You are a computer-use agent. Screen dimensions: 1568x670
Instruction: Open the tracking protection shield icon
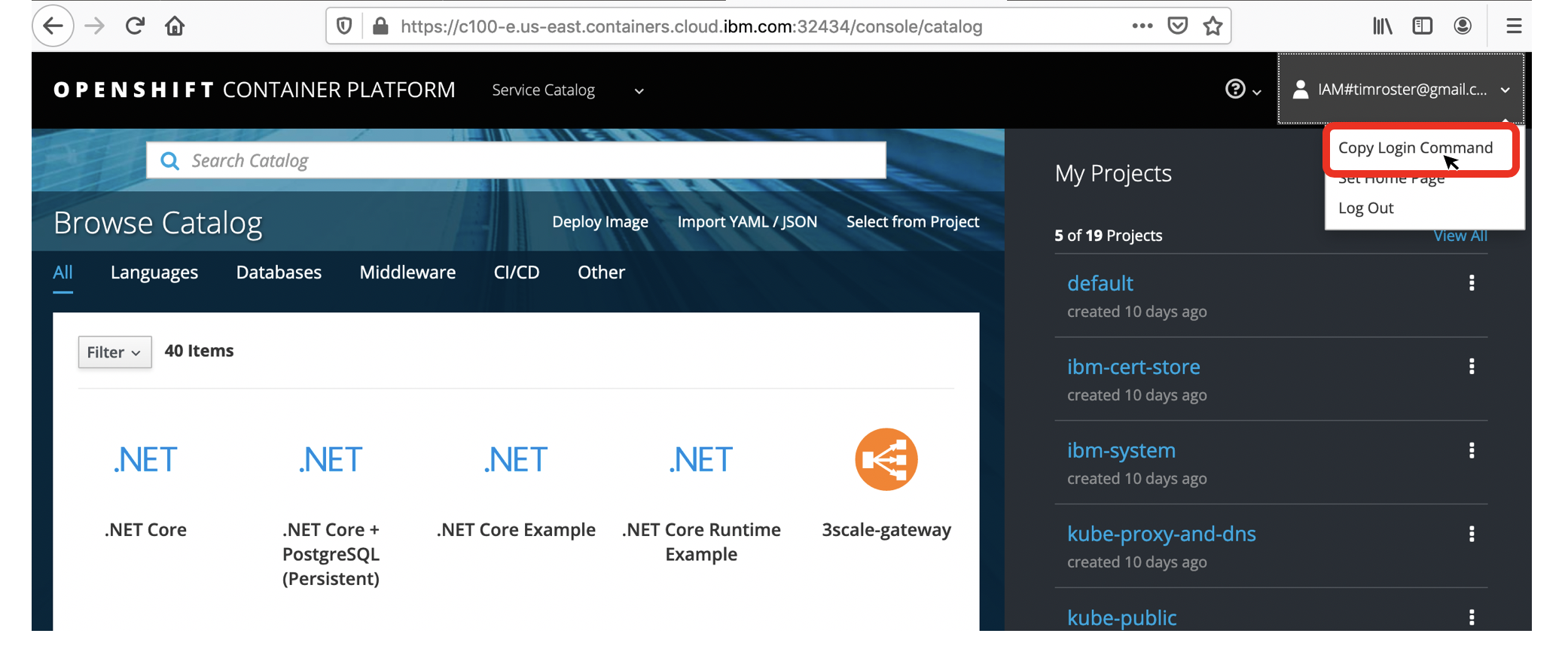coord(344,26)
